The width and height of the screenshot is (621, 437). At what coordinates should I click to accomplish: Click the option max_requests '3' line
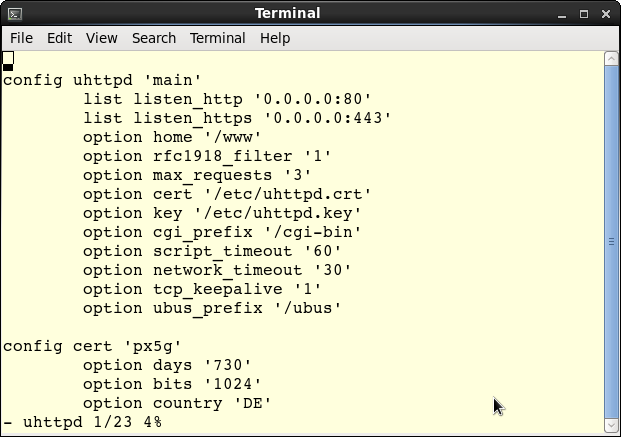(x=197, y=175)
